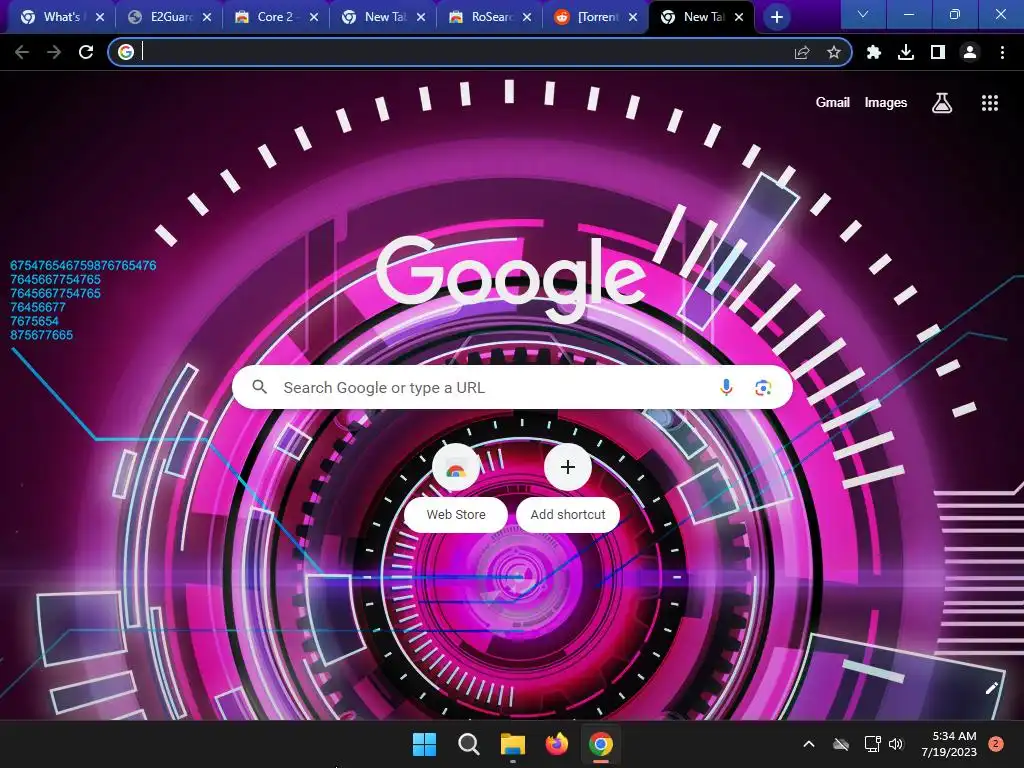The width and height of the screenshot is (1024, 768).
Task: Close the RoSearch tab
Action: [527, 17]
